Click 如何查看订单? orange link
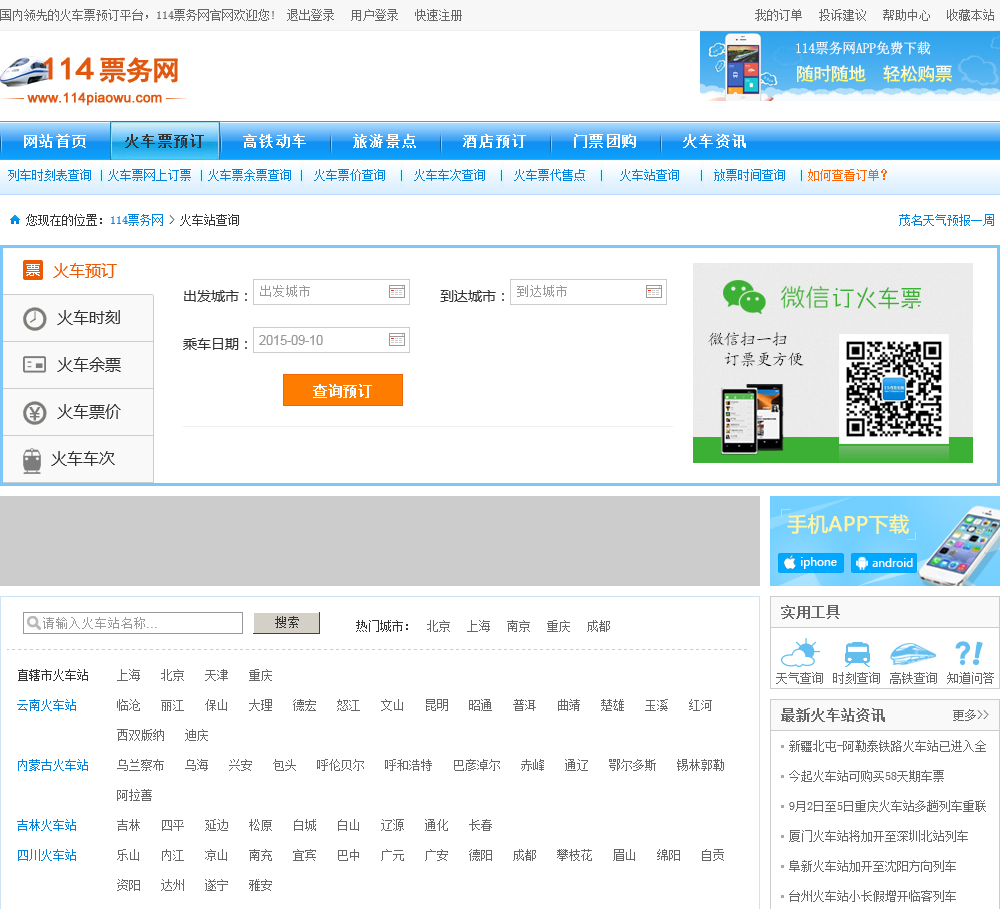Screen dimensions: 1000x909 click(x=847, y=175)
